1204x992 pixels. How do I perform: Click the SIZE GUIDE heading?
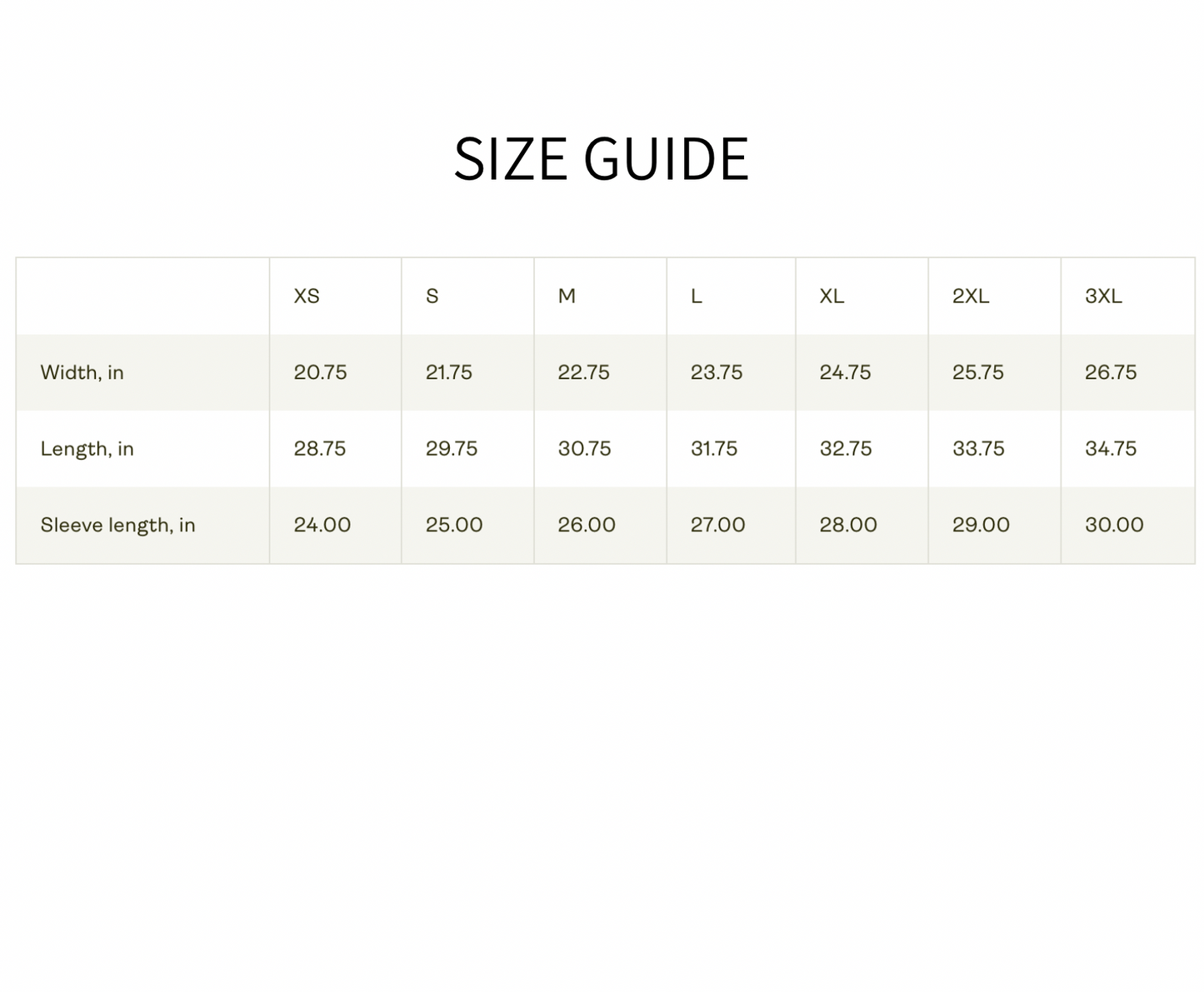(x=601, y=158)
